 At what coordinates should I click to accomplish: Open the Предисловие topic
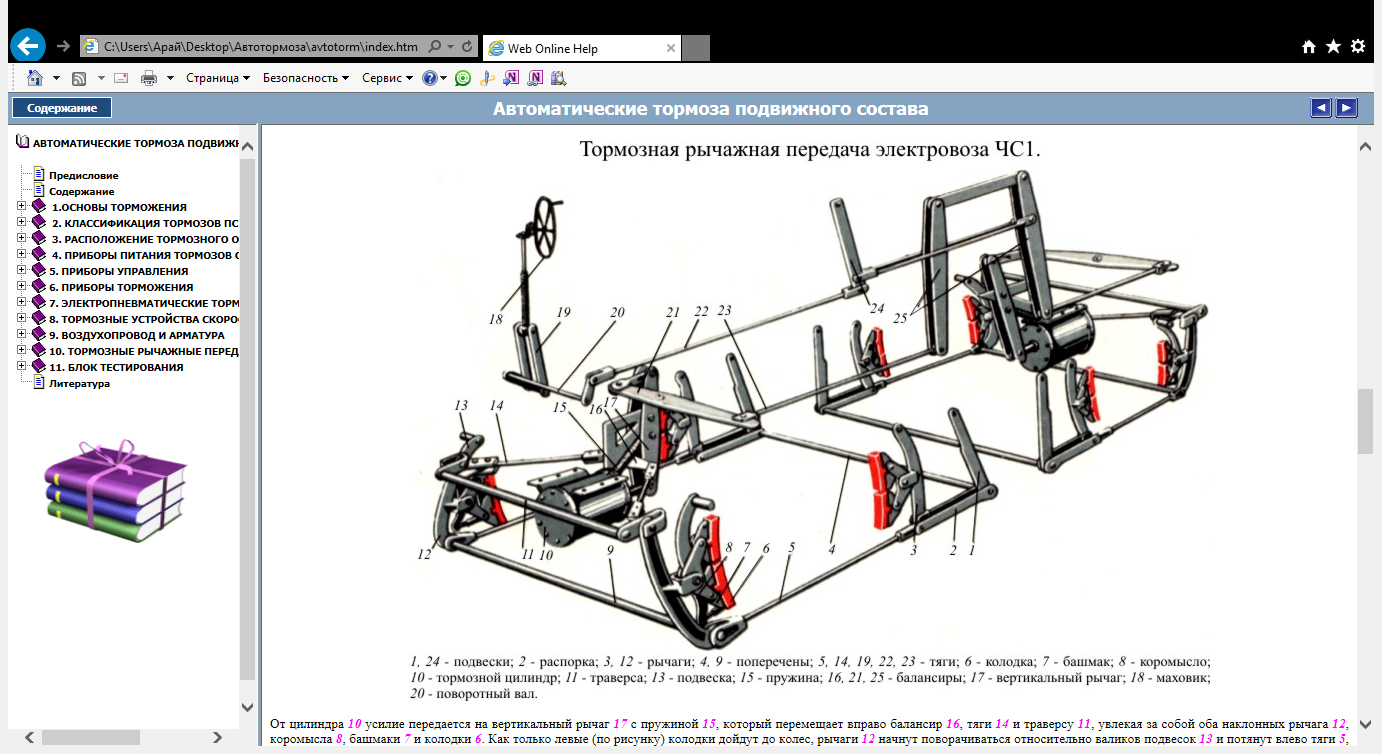point(84,175)
